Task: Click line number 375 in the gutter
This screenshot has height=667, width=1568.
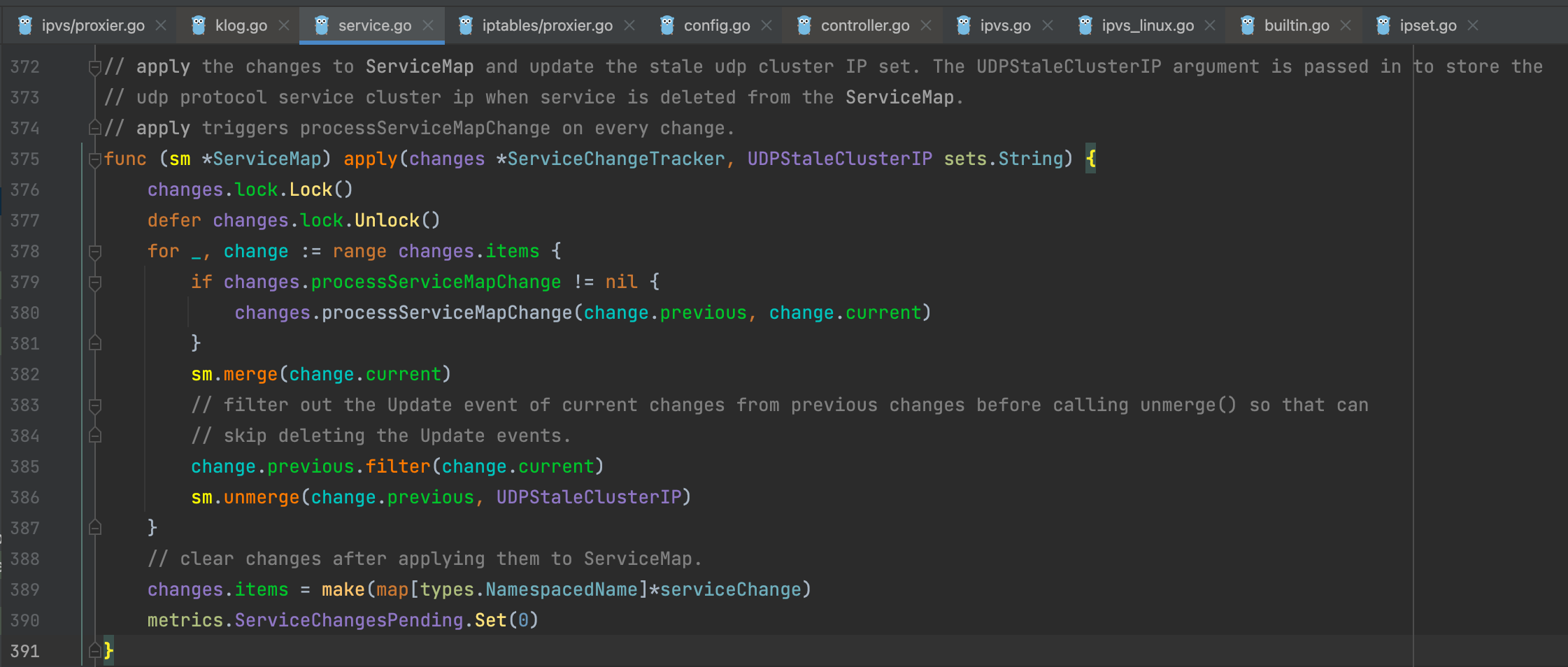Action: 25,159
